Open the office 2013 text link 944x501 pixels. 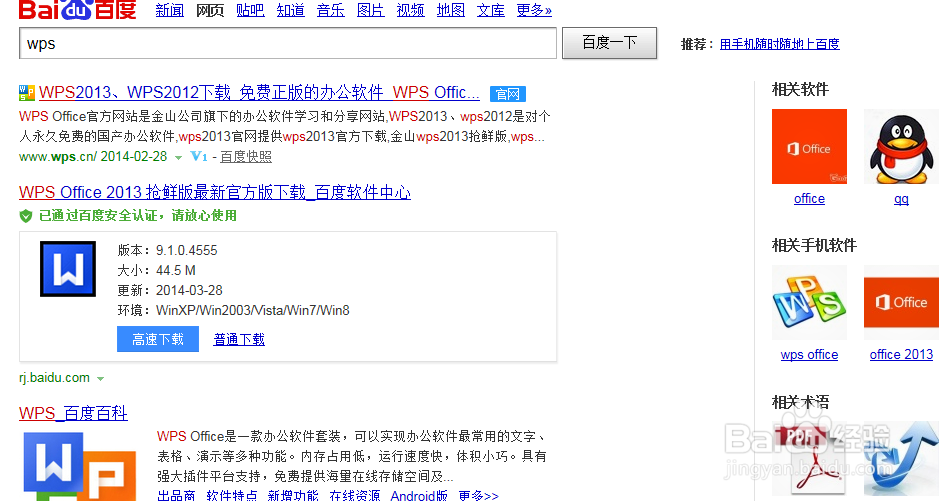pos(901,355)
